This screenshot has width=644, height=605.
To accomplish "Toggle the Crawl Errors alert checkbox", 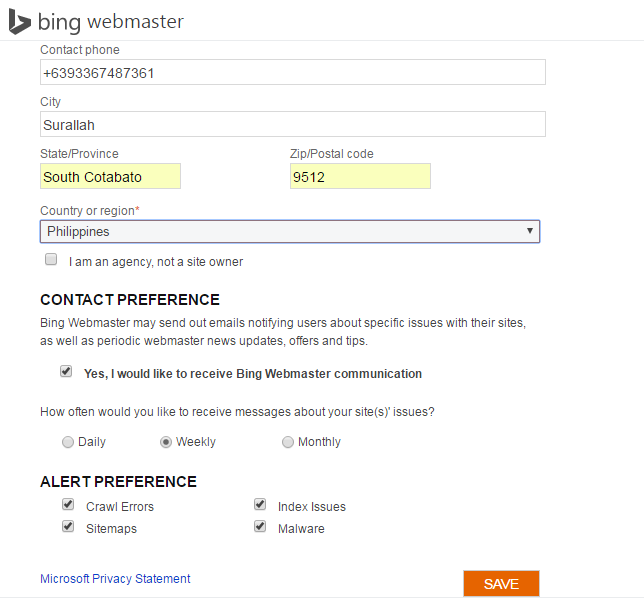I will (68, 505).
